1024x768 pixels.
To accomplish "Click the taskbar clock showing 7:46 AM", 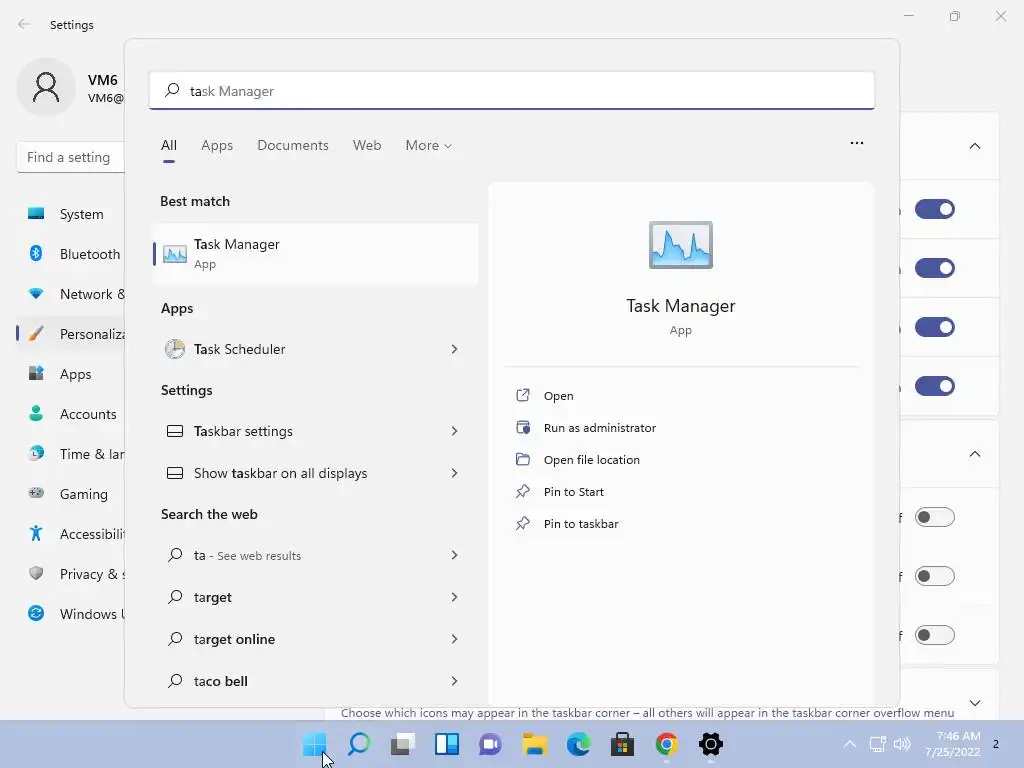I will point(952,744).
